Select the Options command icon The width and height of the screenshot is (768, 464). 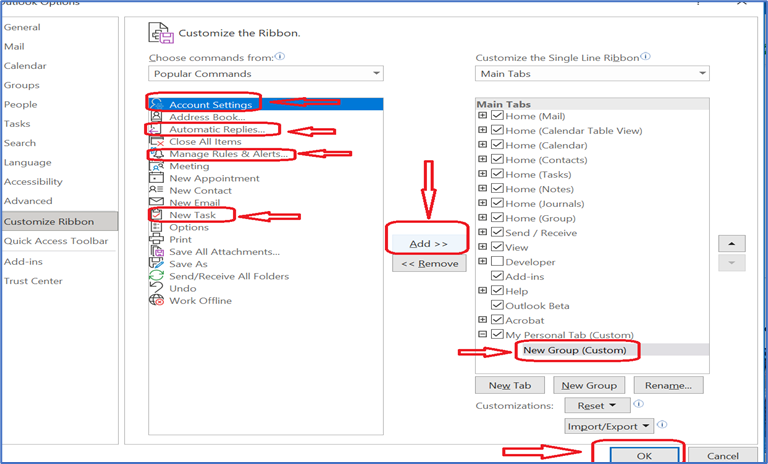point(156,227)
